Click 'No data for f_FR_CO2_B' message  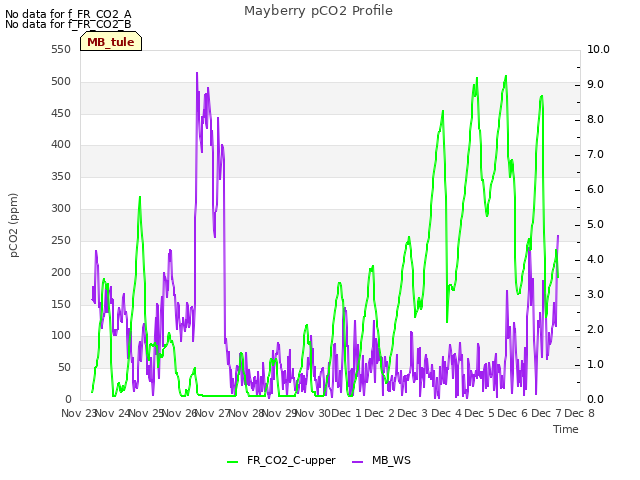[68, 24]
